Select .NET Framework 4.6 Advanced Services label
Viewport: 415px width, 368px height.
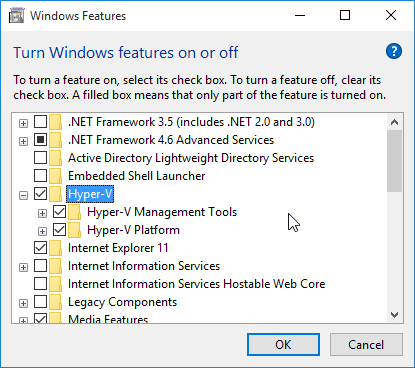click(x=171, y=140)
